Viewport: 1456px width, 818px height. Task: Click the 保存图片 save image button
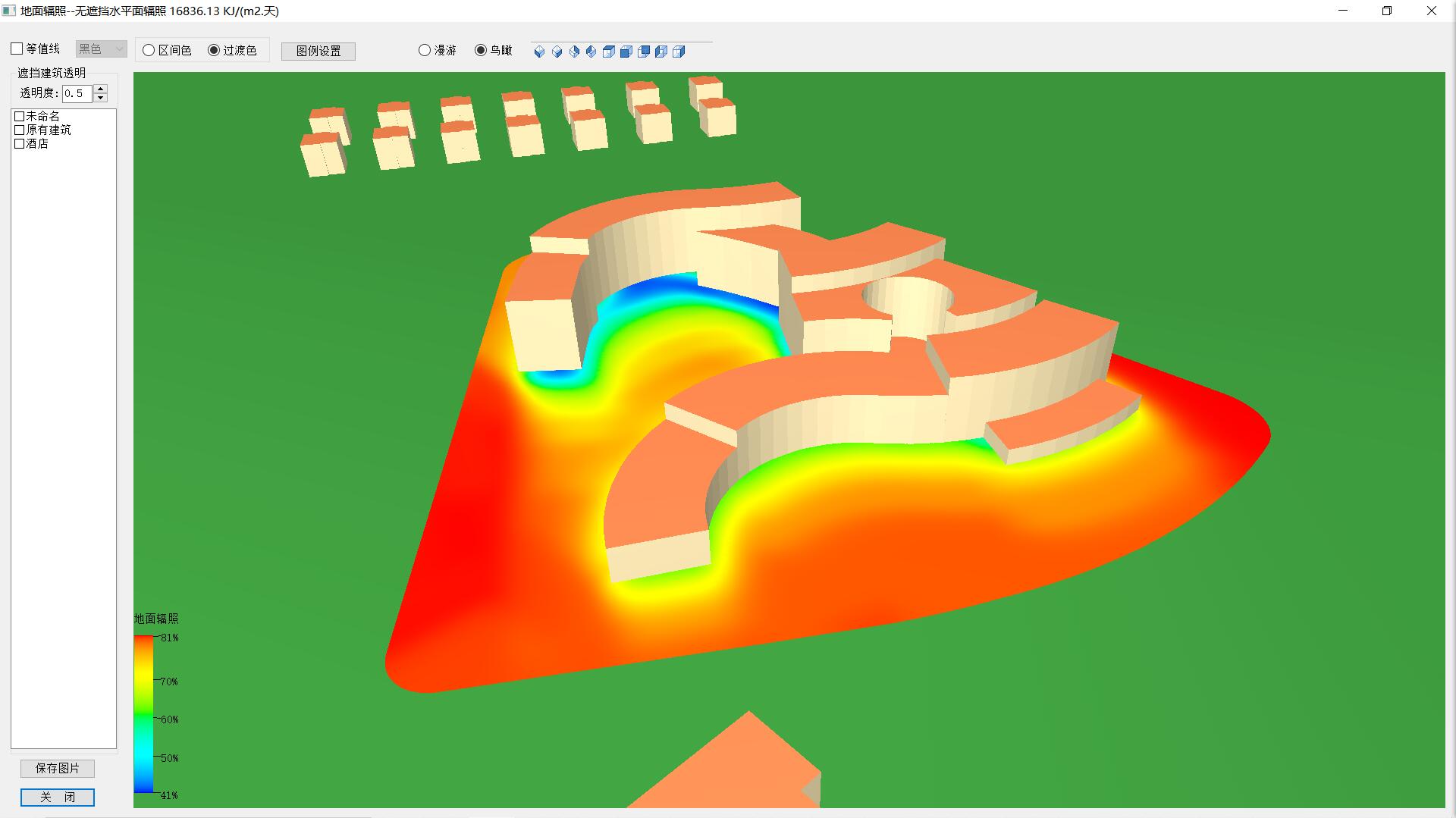tap(58, 768)
